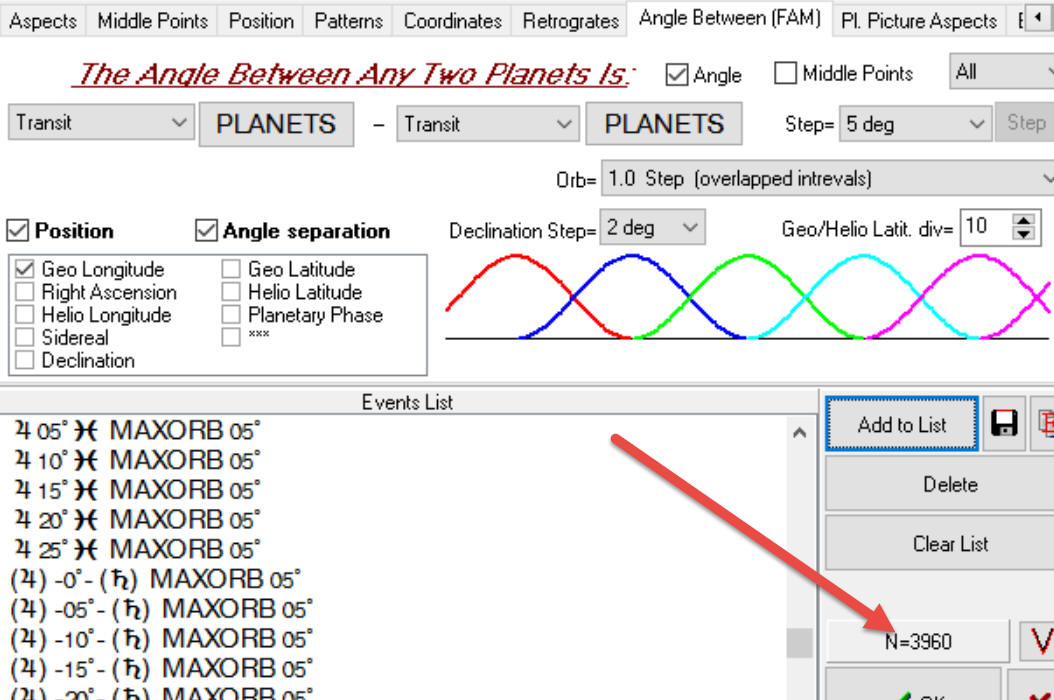Click the second PLANETS button
Viewport: 1054px width, 700px height.
pyautogui.click(x=664, y=124)
